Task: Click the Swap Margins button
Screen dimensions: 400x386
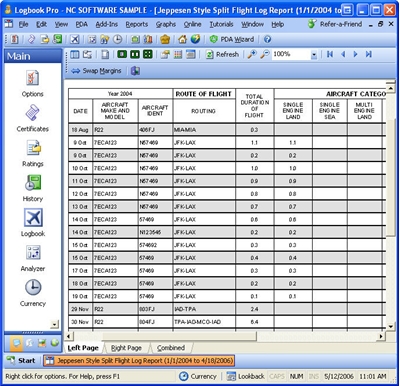Action: point(96,71)
